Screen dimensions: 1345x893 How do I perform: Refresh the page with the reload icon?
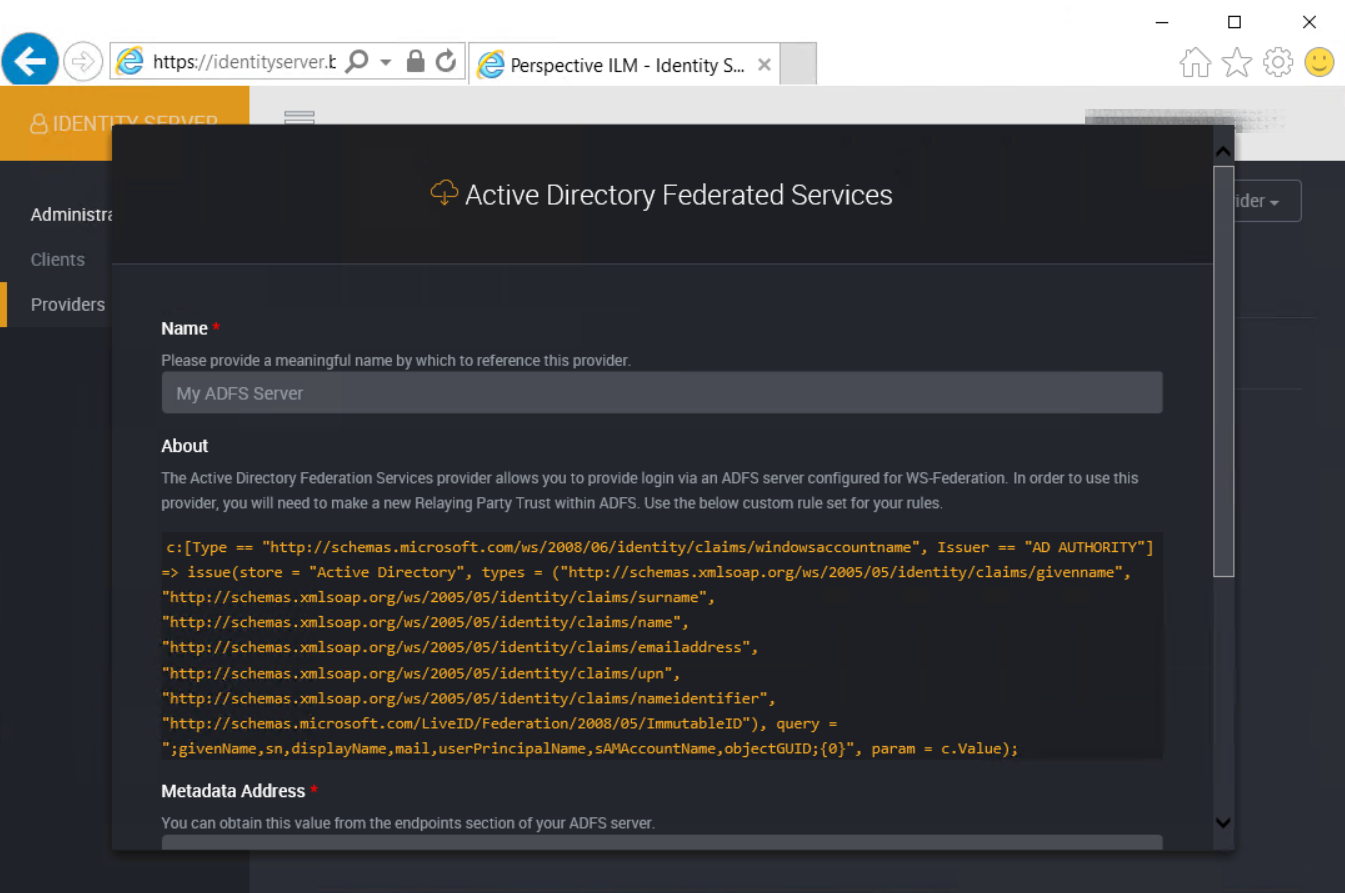click(446, 62)
